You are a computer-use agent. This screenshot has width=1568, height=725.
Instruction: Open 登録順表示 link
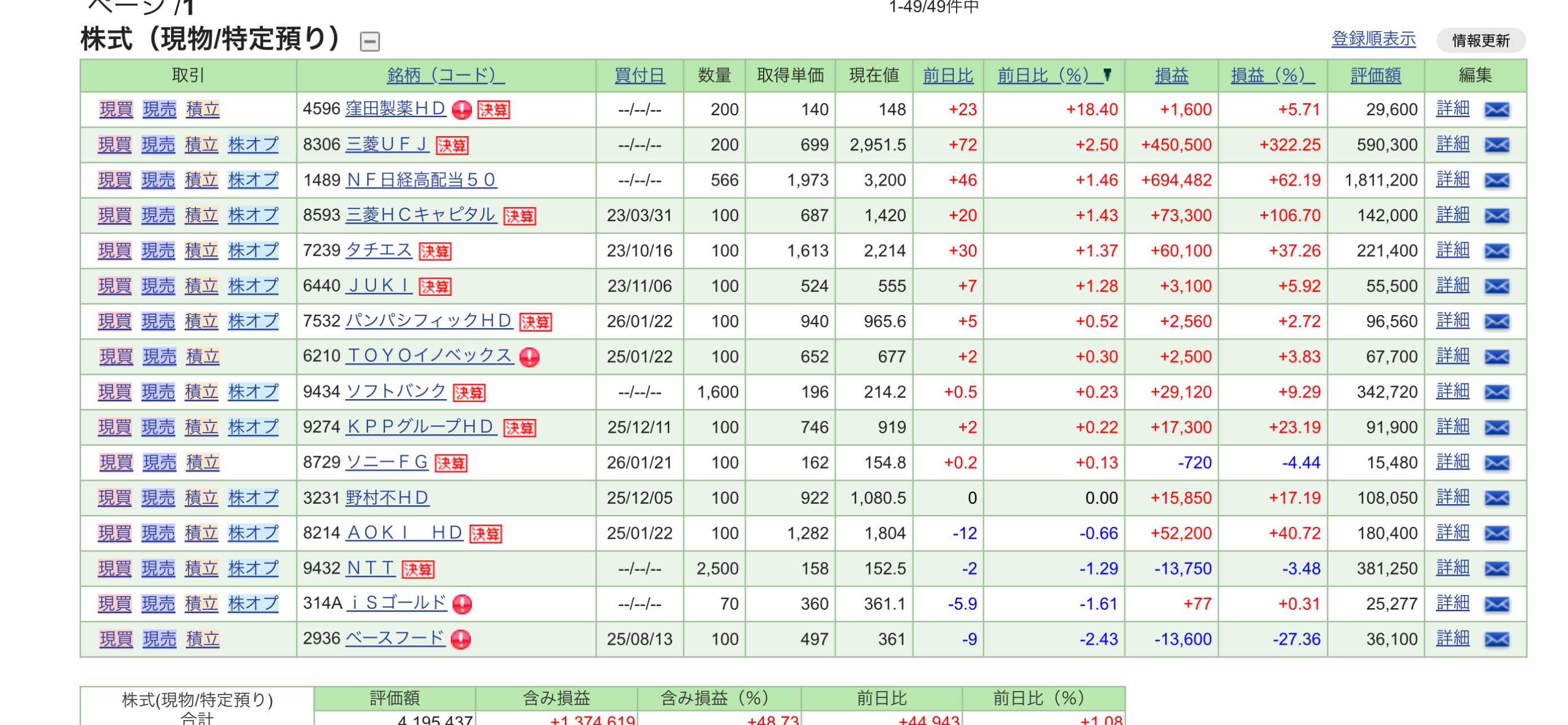pyautogui.click(x=1373, y=39)
